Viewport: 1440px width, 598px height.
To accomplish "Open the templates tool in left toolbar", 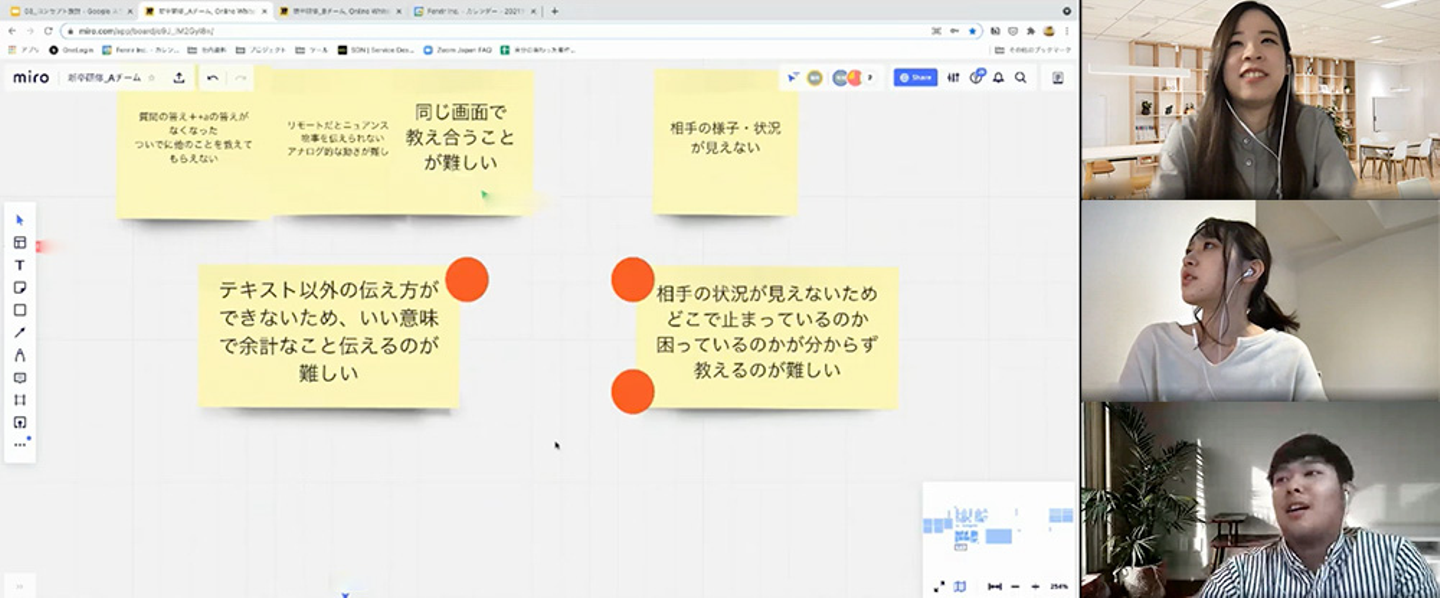I will point(20,243).
